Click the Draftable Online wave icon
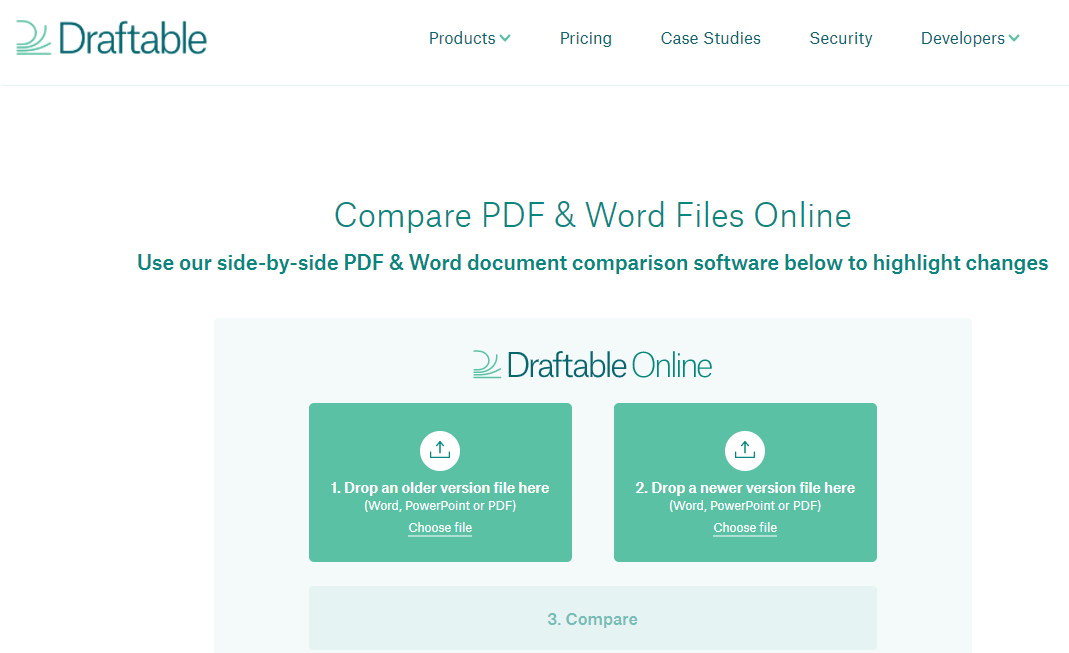This screenshot has width=1069, height=653. tap(486, 365)
